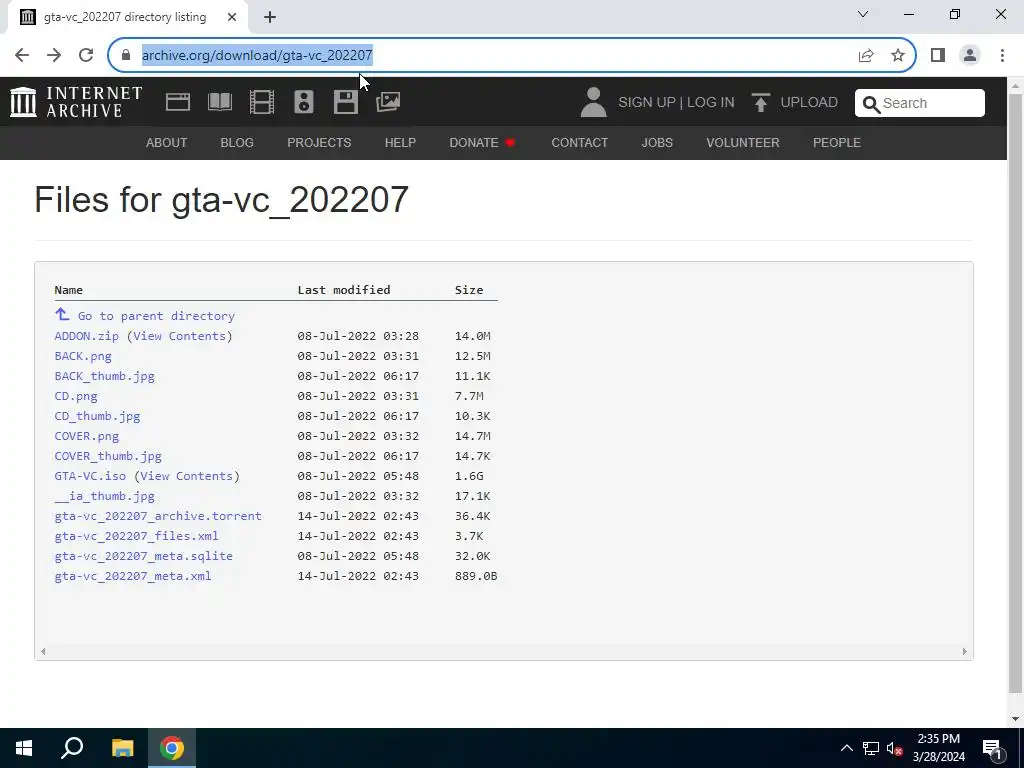
Task: Open the notification center icon
Action: [992, 748]
